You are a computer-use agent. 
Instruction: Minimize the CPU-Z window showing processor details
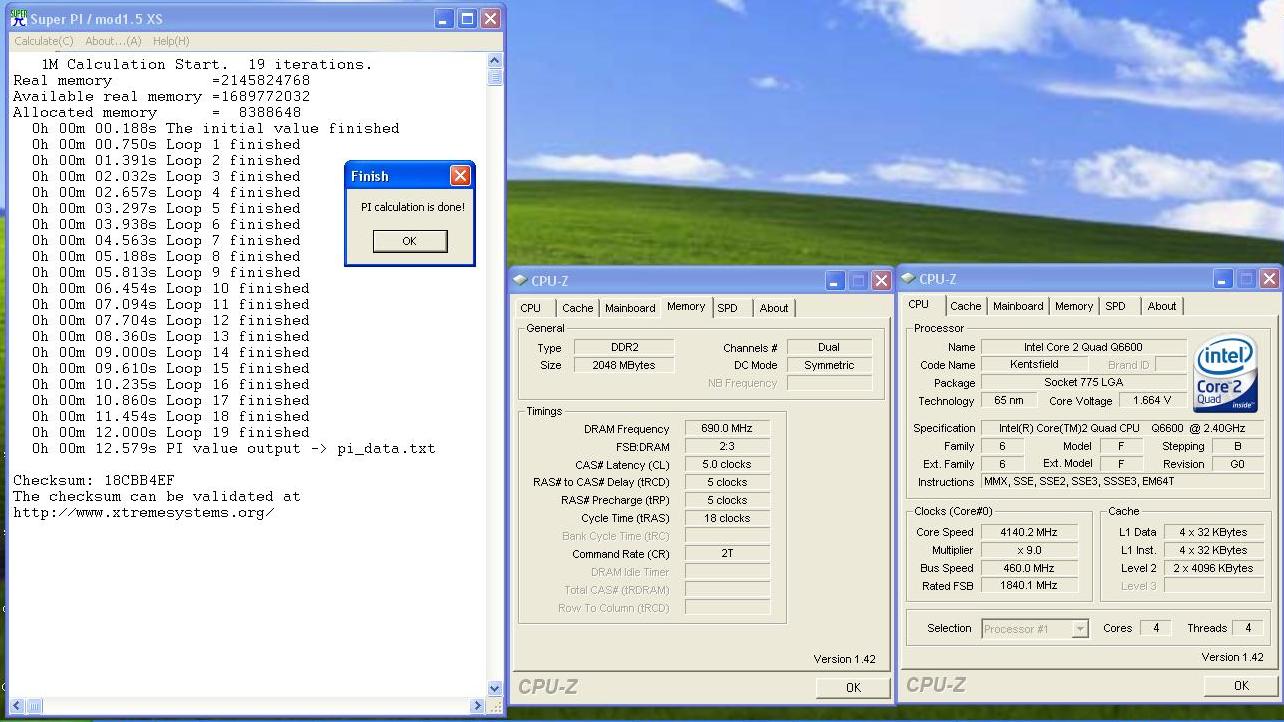coord(1223,279)
